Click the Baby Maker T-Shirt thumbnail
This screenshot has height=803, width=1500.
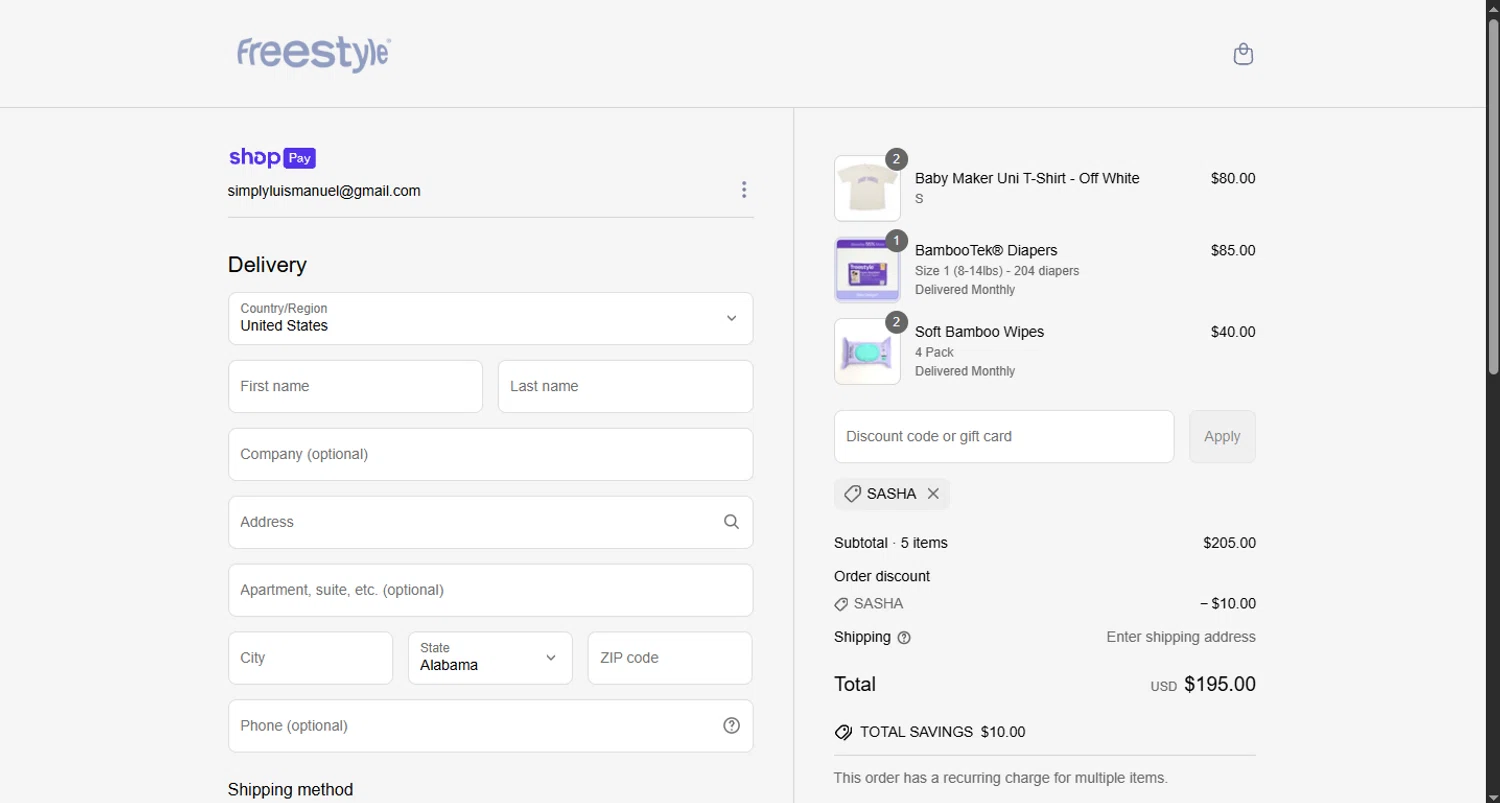click(x=867, y=188)
